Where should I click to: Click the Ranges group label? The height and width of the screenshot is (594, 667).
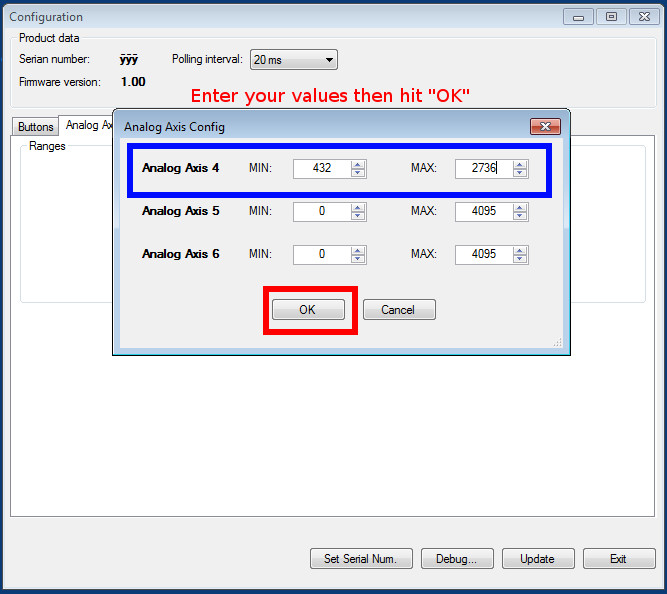(x=47, y=146)
